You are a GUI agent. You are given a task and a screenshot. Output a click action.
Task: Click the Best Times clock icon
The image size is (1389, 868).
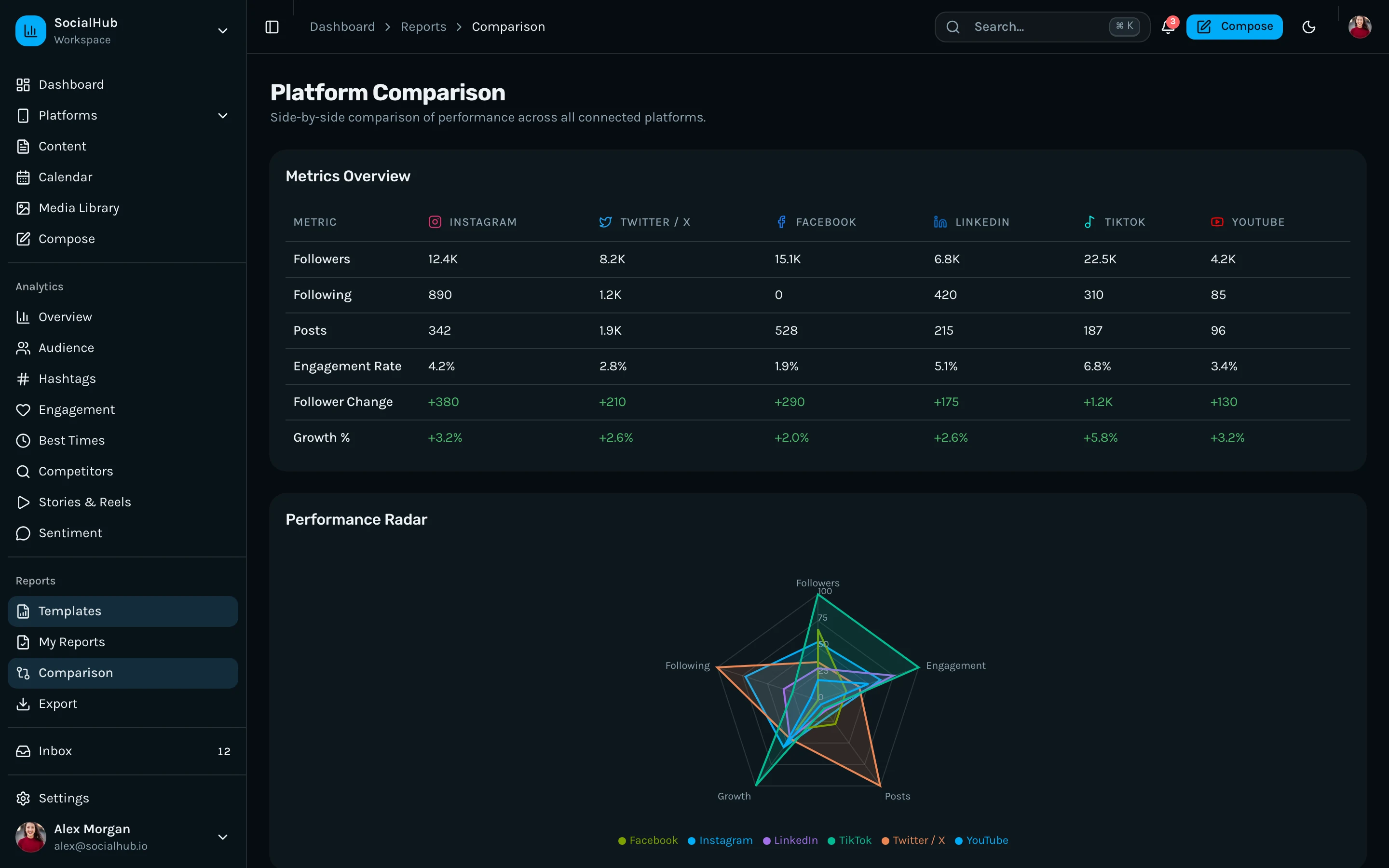[x=23, y=440]
